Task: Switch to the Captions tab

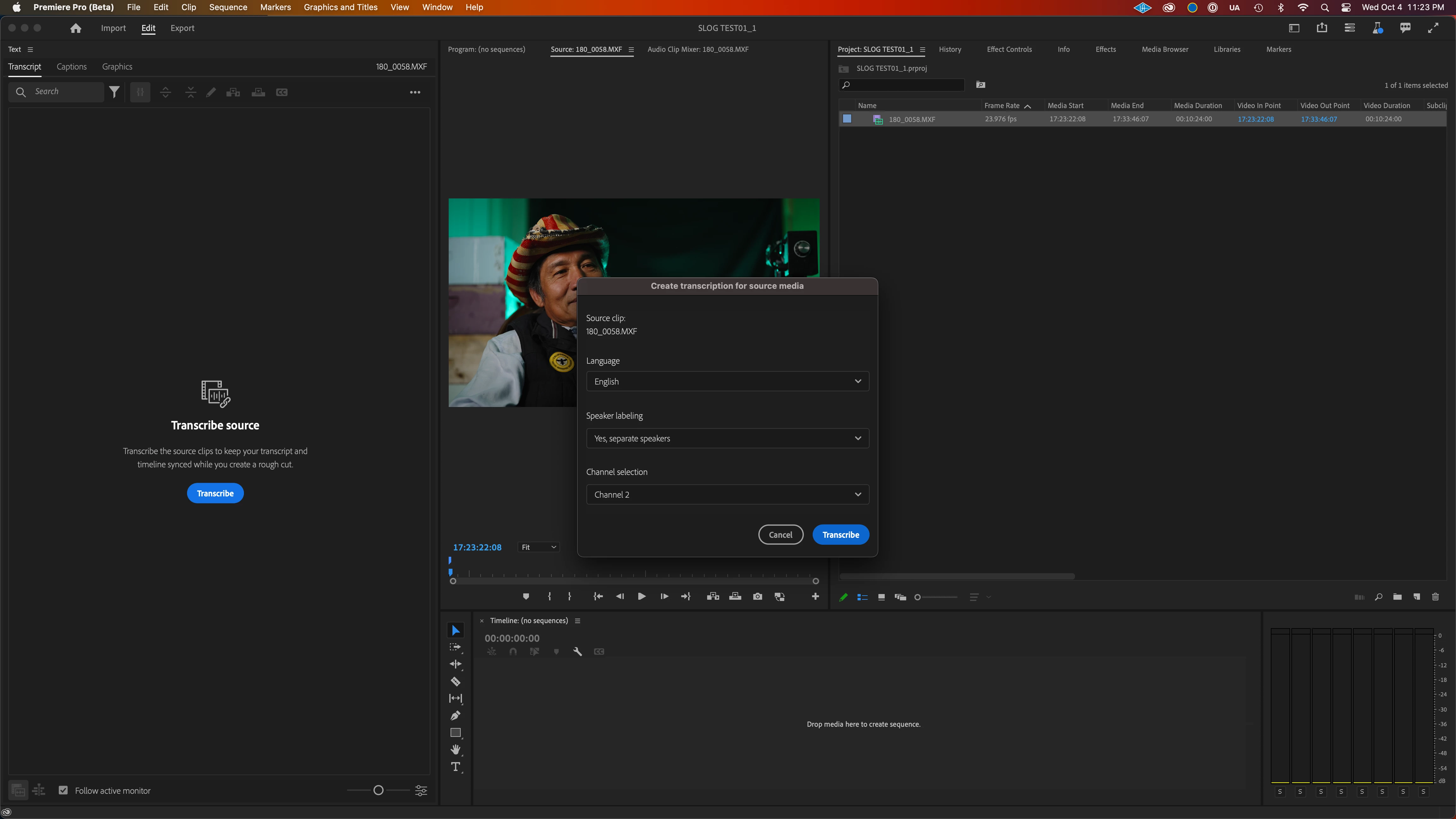Action: click(x=72, y=67)
